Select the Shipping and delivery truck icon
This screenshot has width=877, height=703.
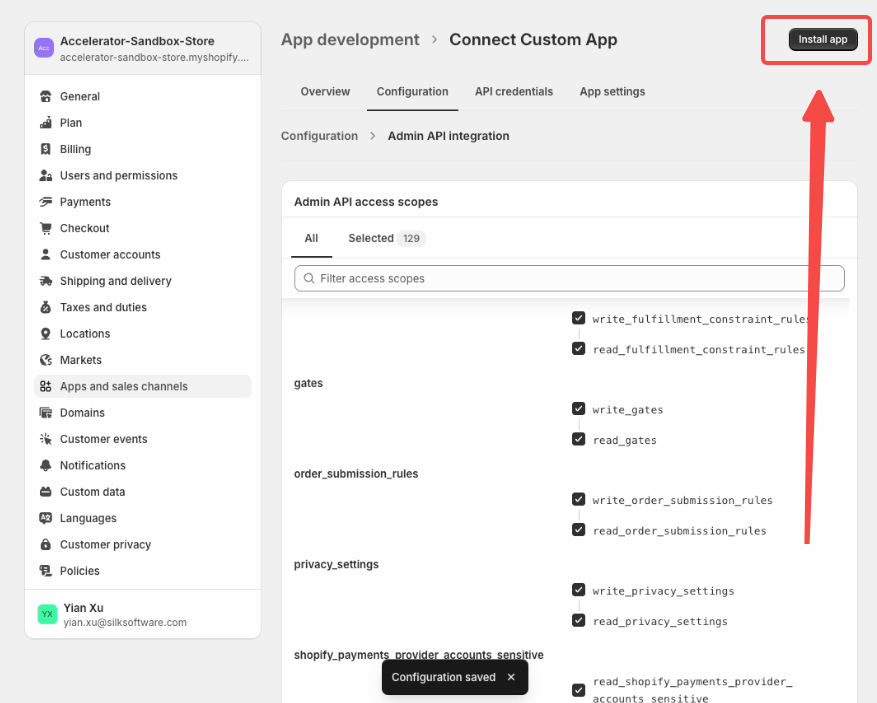[x=46, y=281]
